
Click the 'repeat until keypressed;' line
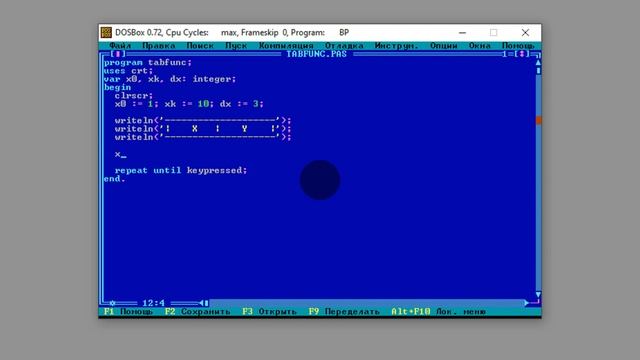[181, 170]
